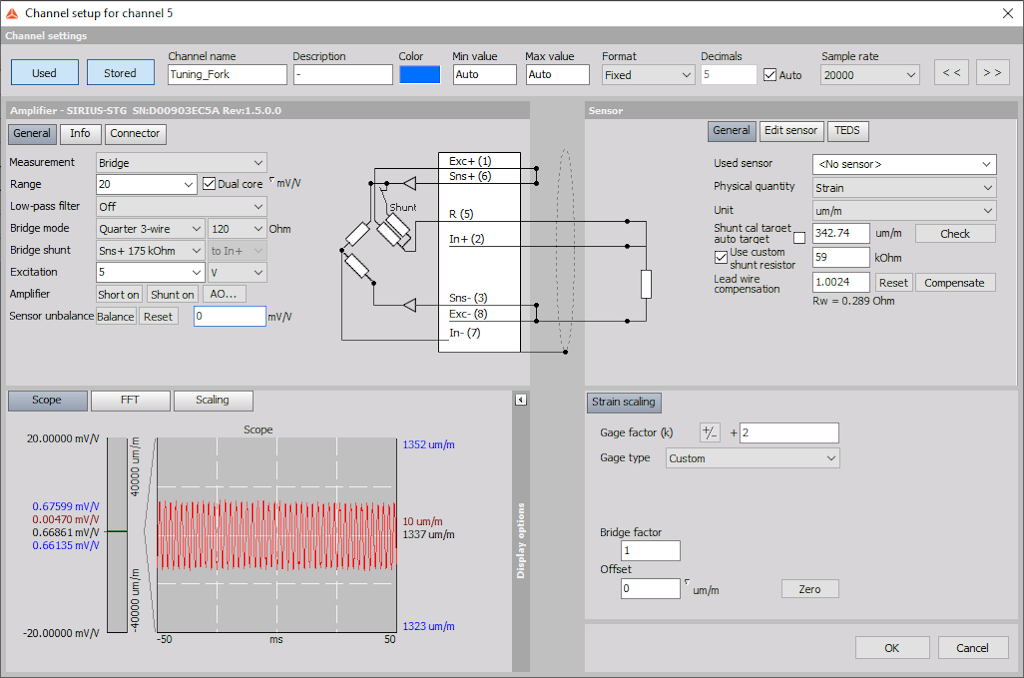1024x678 pixels.
Task: Open the Used sensor dropdown
Action: (x=904, y=165)
